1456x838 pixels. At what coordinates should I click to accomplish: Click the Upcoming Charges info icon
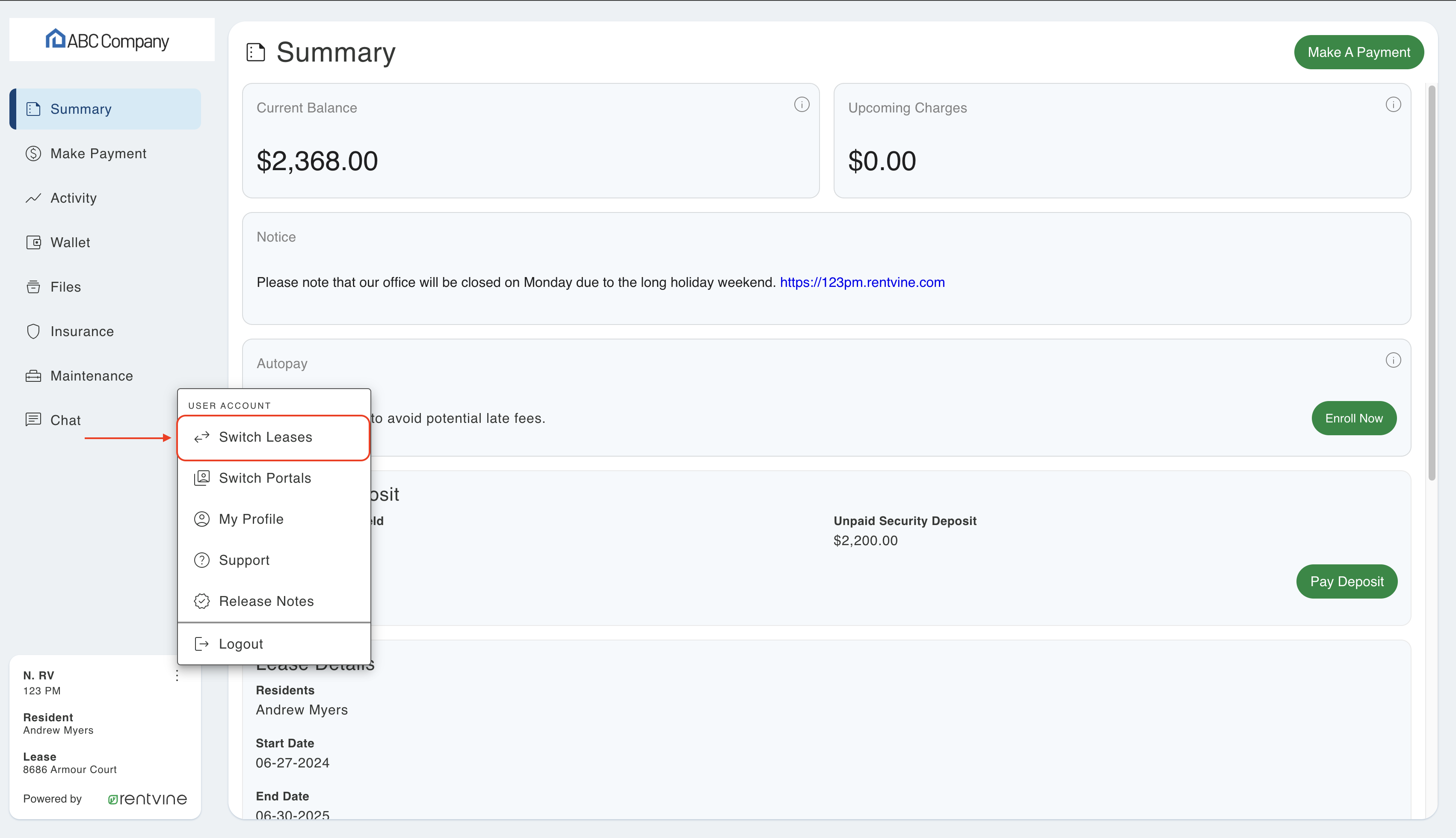point(1393,104)
